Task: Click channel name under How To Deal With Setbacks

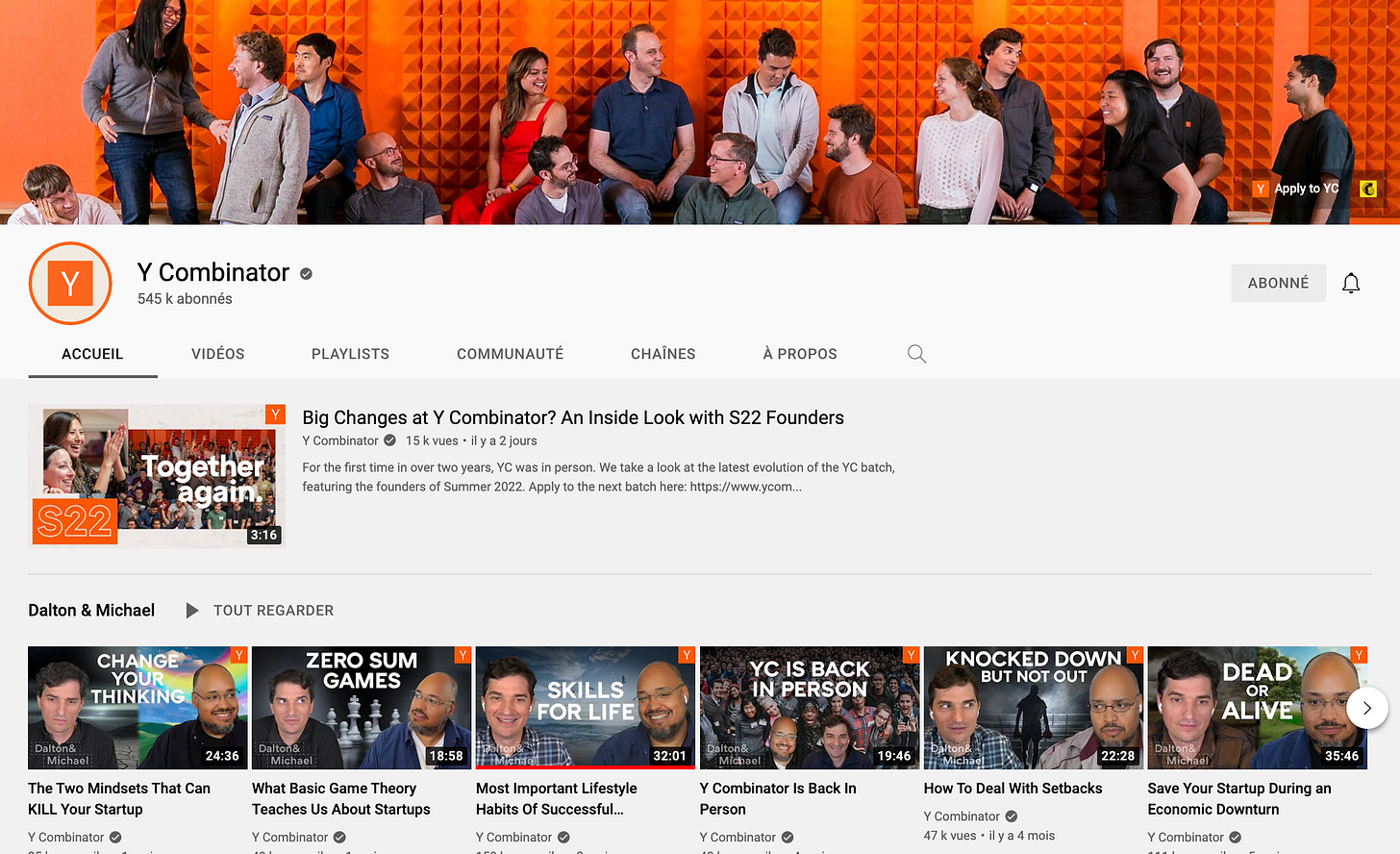Action: [x=962, y=816]
